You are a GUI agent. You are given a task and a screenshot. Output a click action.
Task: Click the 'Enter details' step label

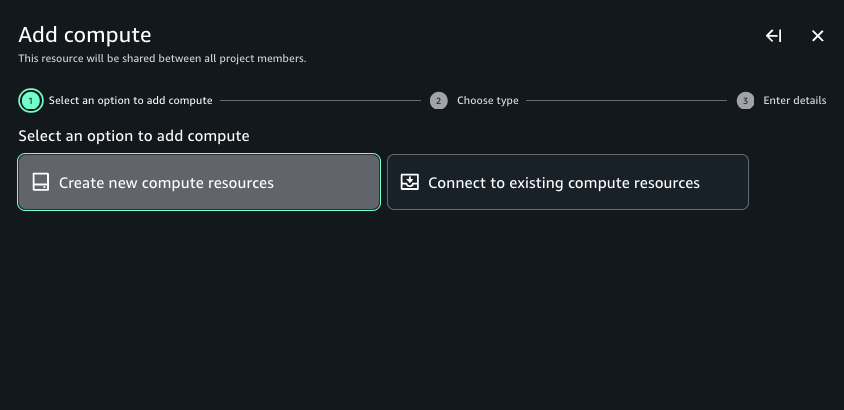[794, 101]
